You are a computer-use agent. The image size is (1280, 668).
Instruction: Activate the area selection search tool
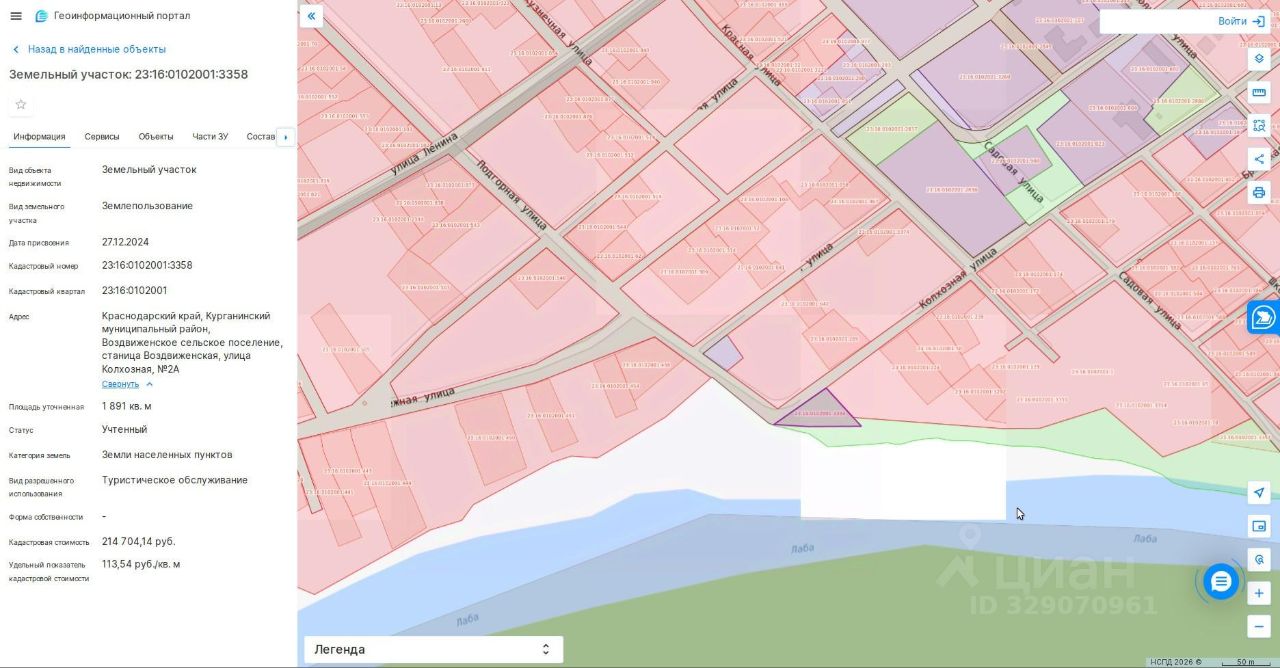tap(1259, 125)
